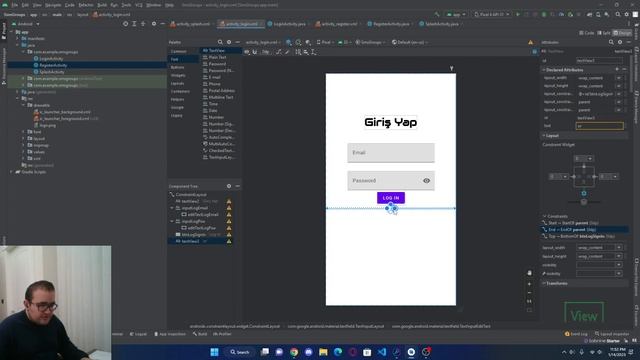This screenshot has height=360, width=640.
Task: Select the Buttons palette category
Action: [x=178, y=67]
